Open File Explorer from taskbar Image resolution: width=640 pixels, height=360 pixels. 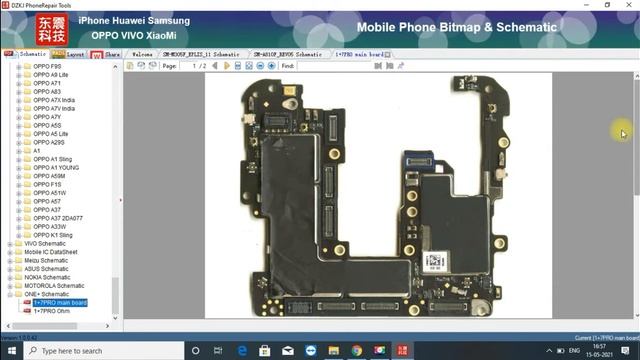click(333, 351)
